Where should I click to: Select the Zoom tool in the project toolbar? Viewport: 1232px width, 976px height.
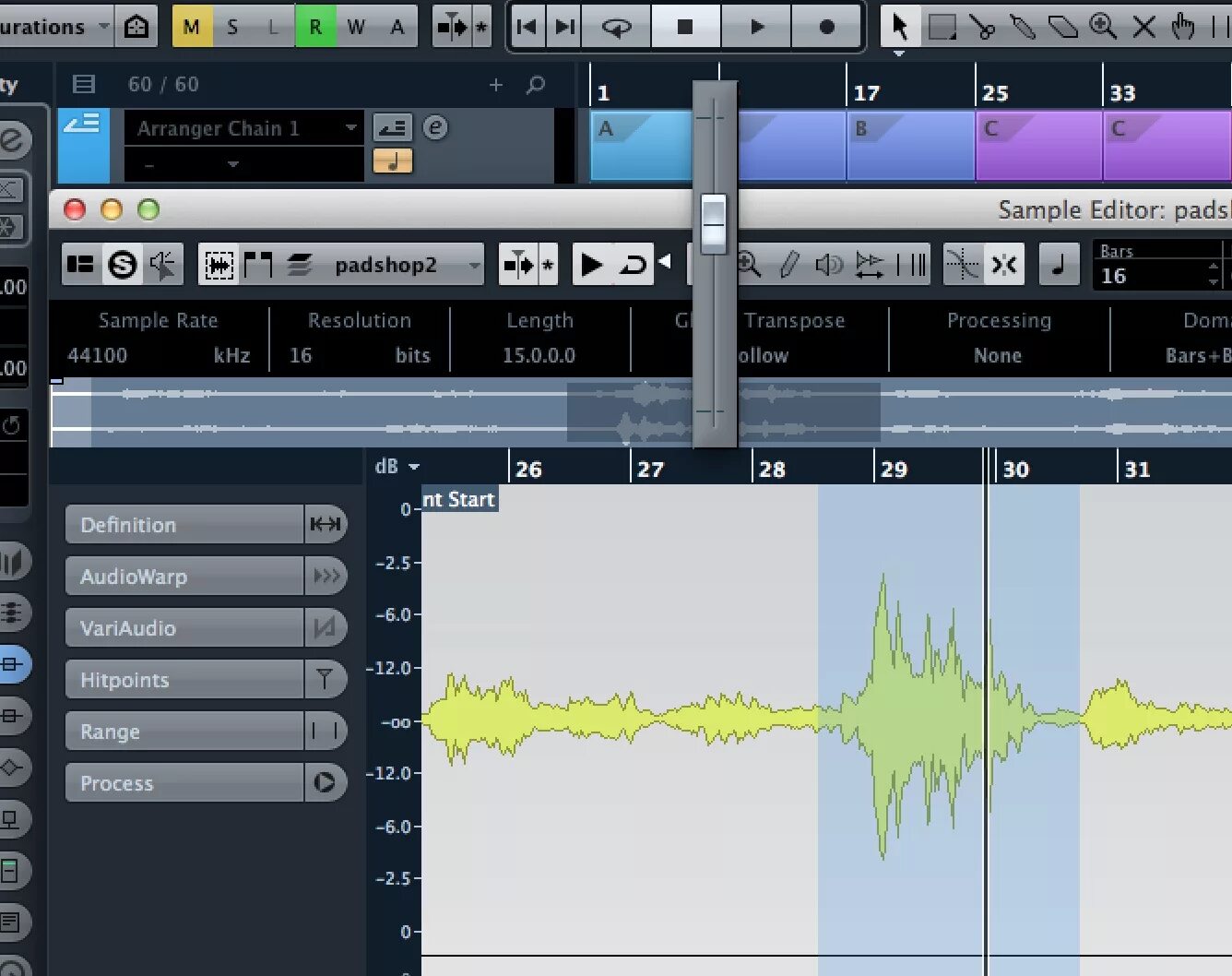(x=1103, y=27)
